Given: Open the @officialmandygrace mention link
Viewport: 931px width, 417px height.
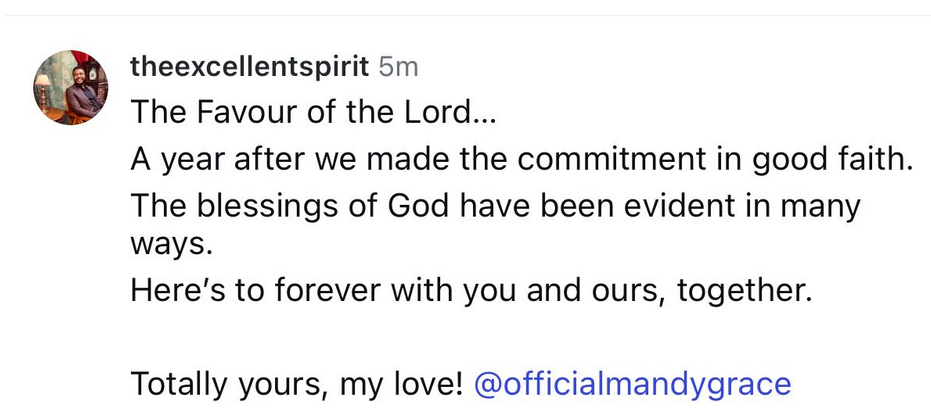Looking at the screenshot, I should [x=632, y=383].
